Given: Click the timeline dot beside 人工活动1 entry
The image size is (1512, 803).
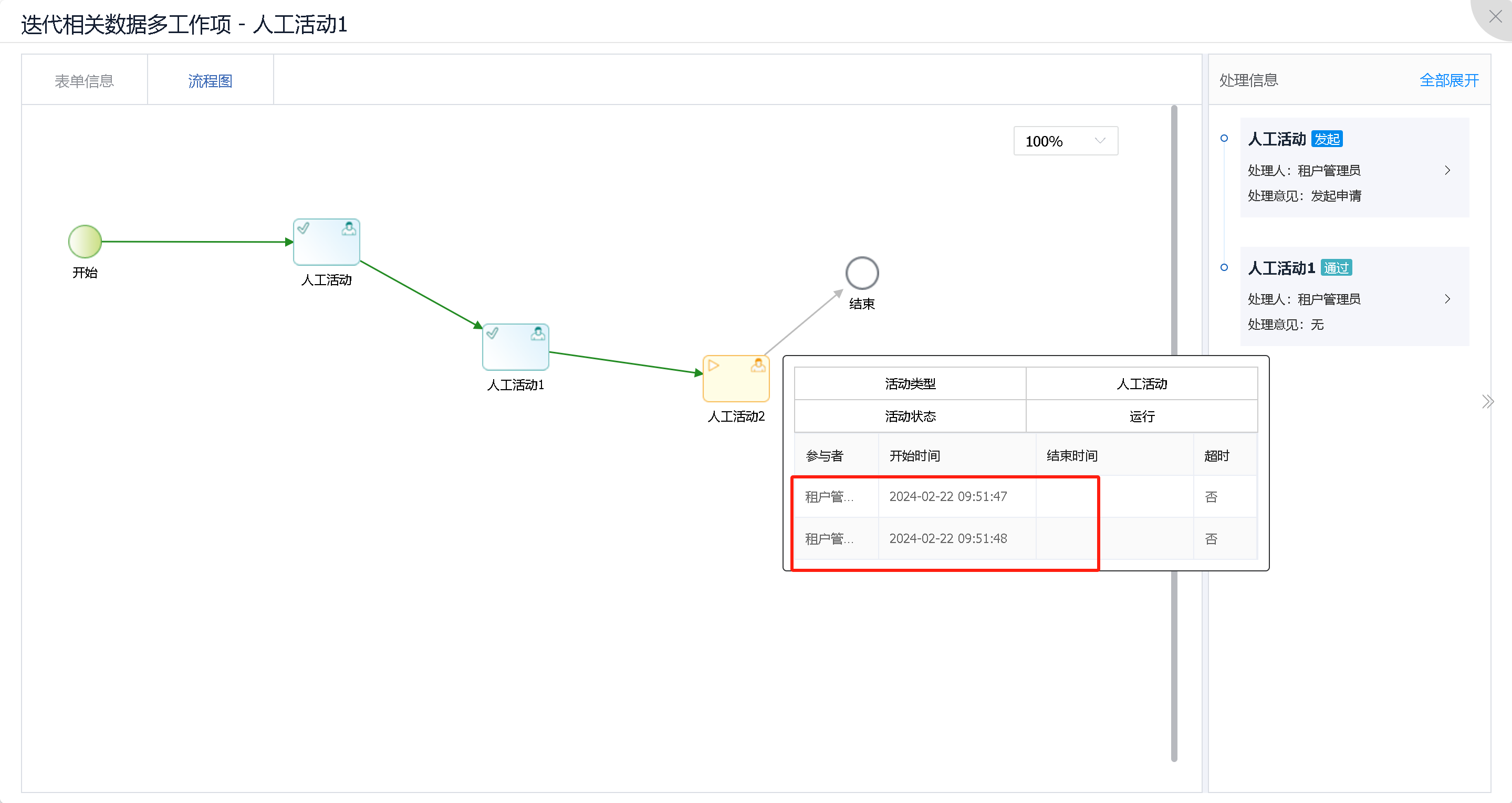Looking at the screenshot, I should 1224,267.
